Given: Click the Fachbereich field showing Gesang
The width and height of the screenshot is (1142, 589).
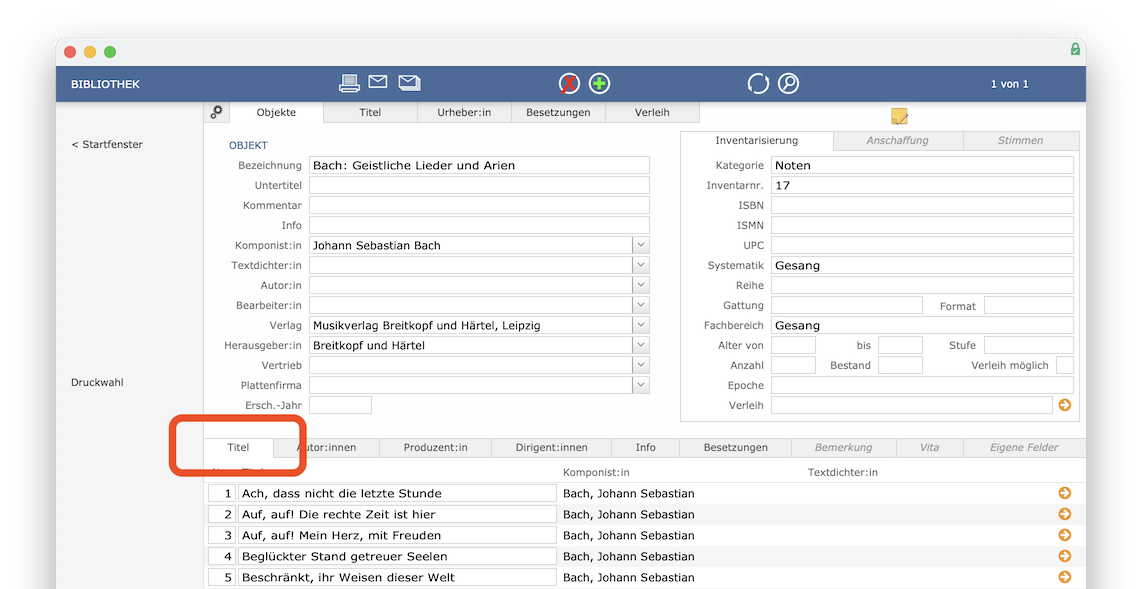Looking at the screenshot, I should 922,325.
